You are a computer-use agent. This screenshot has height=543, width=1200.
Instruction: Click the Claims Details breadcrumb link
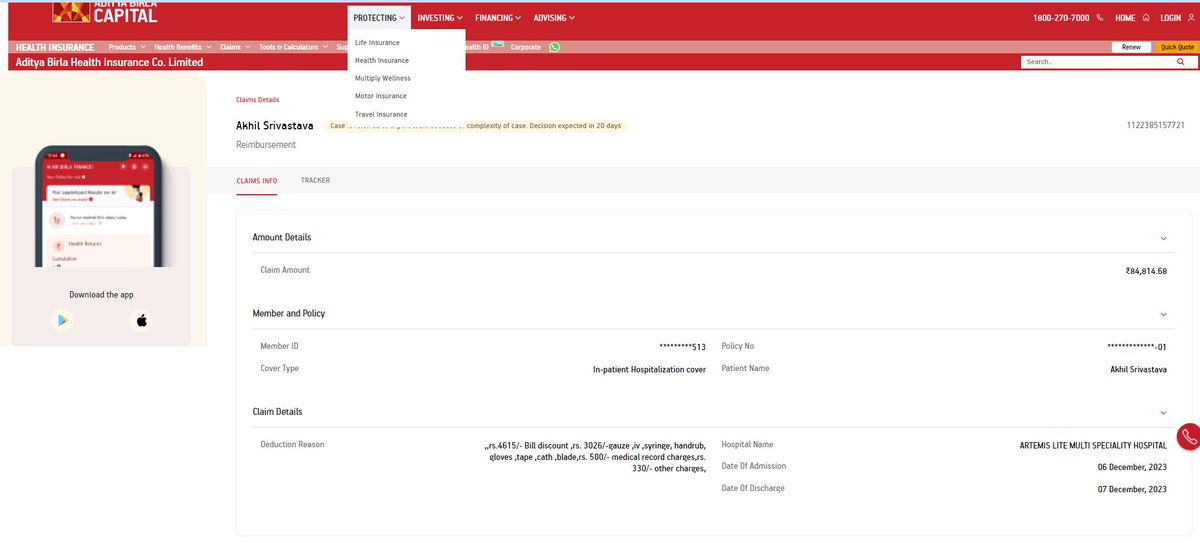click(x=257, y=100)
